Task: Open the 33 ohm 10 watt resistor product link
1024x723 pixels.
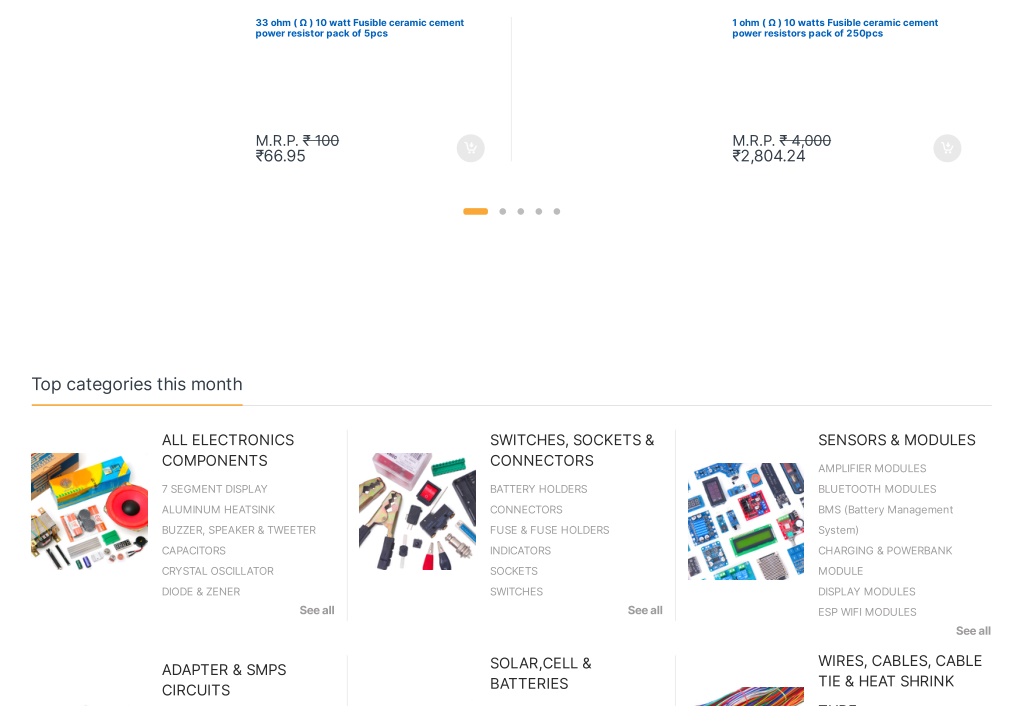Action: click(359, 28)
